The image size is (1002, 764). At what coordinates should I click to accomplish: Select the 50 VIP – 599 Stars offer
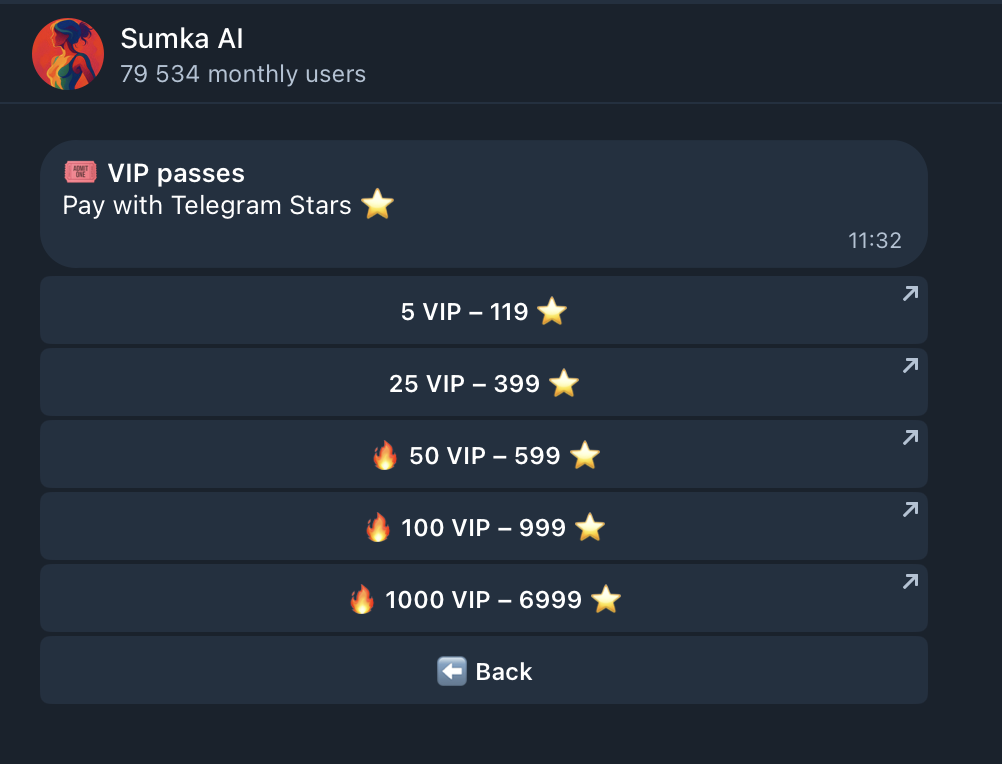484,455
